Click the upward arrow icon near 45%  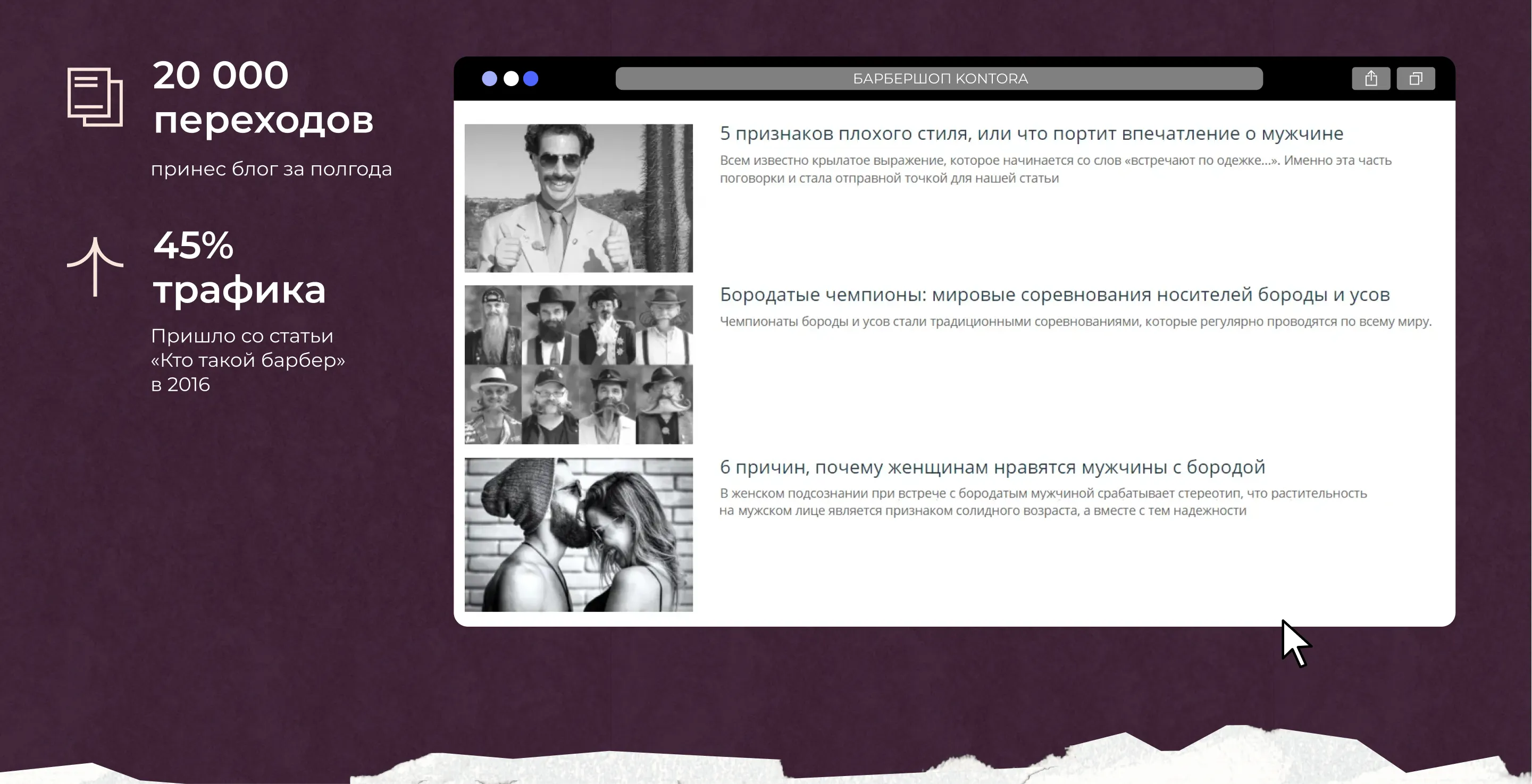tap(95, 266)
